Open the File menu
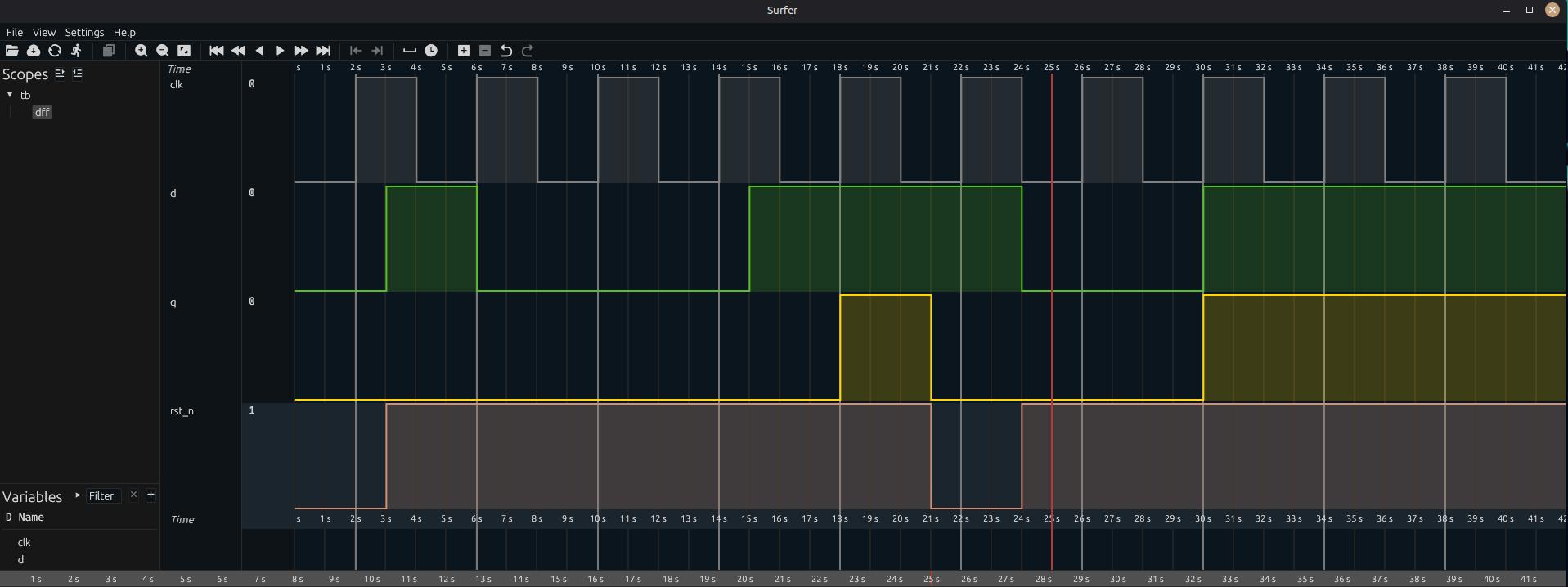 [14, 33]
